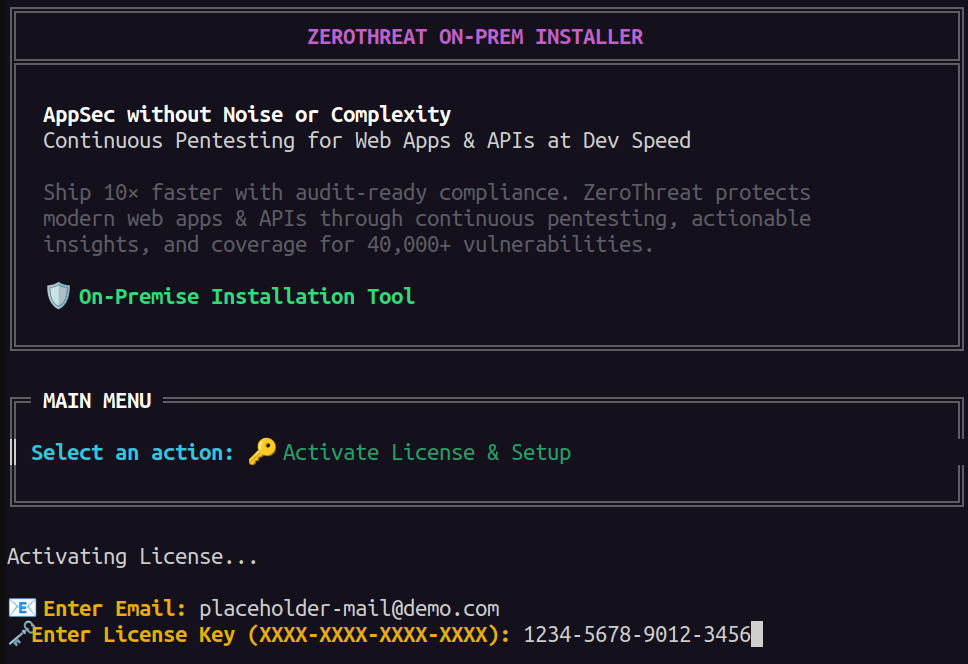This screenshot has height=664, width=968.
Task: Select the Activate License & Setup option
Action: click(x=427, y=453)
